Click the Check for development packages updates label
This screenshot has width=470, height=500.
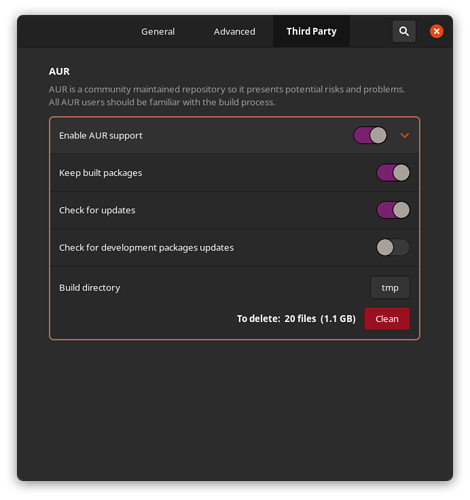coord(146,248)
